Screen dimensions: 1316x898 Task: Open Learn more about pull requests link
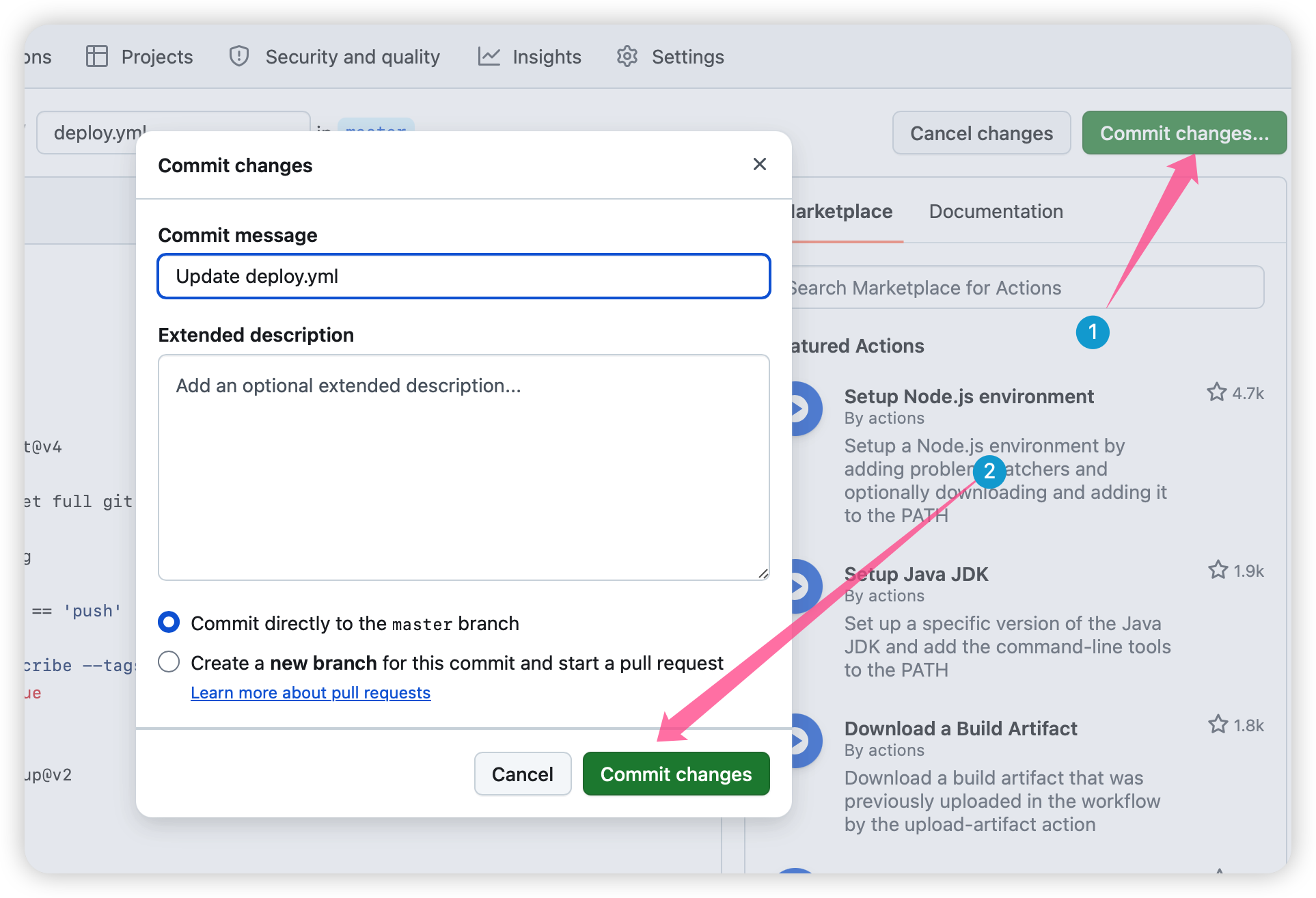(310, 693)
